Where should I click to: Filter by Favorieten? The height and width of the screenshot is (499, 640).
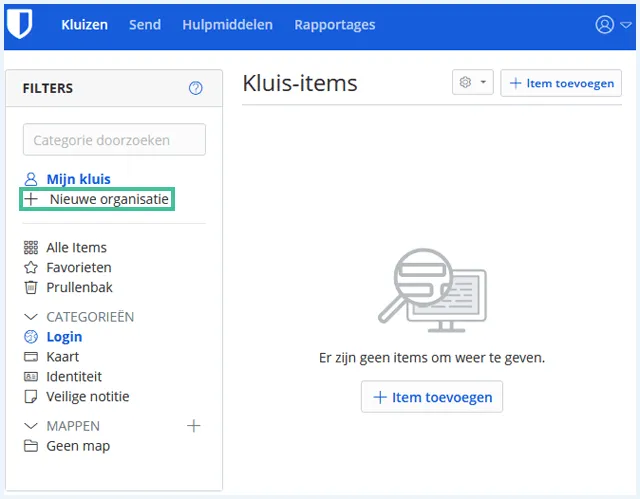tap(79, 268)
